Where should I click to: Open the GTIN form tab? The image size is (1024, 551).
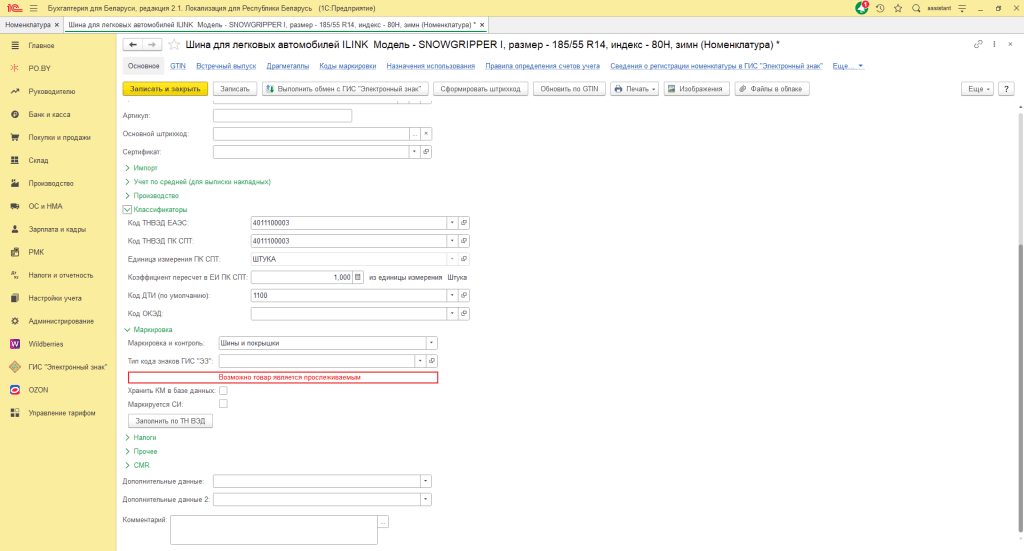(x=178, y=66)
